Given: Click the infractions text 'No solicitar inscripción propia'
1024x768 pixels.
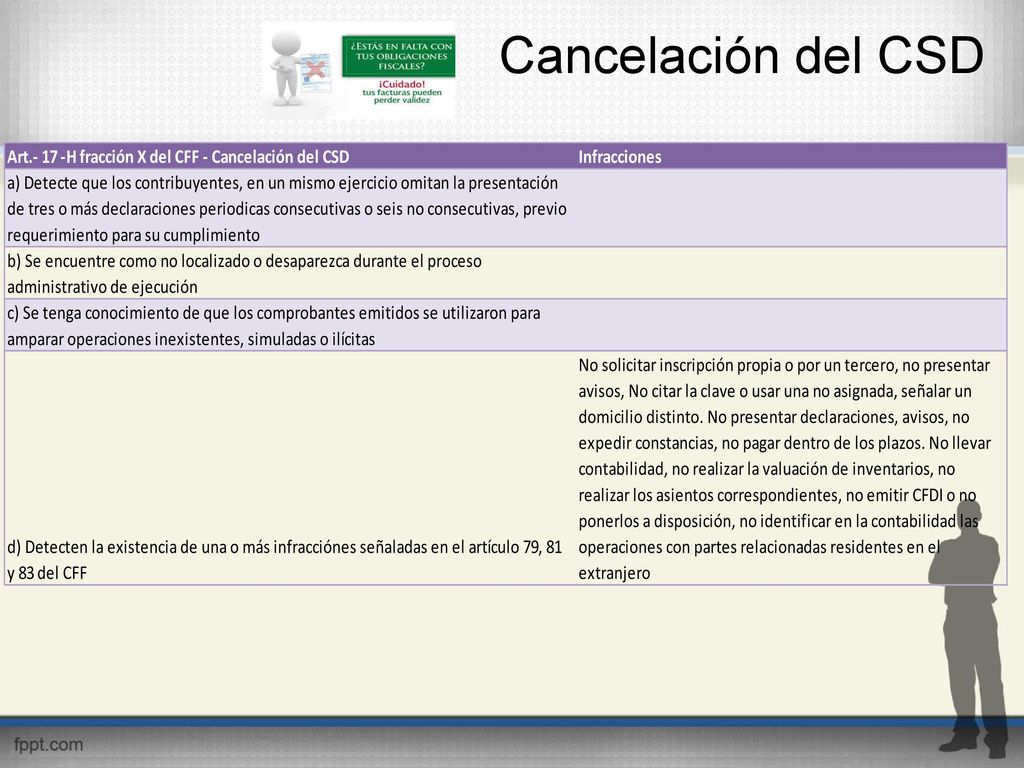Looking at the screenshot, I should click(784, 469).
